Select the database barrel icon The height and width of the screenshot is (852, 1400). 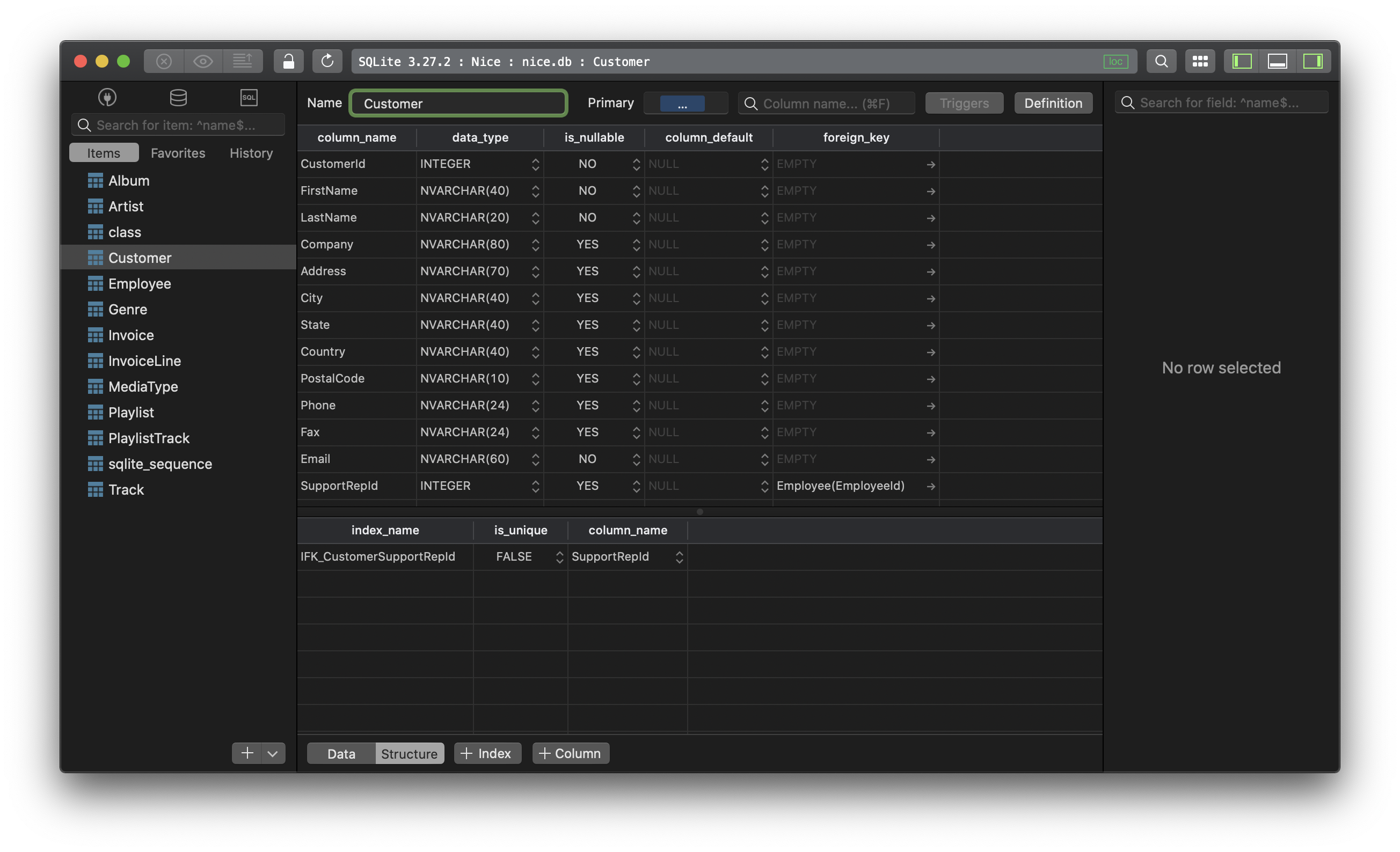(x=177, y=97)
